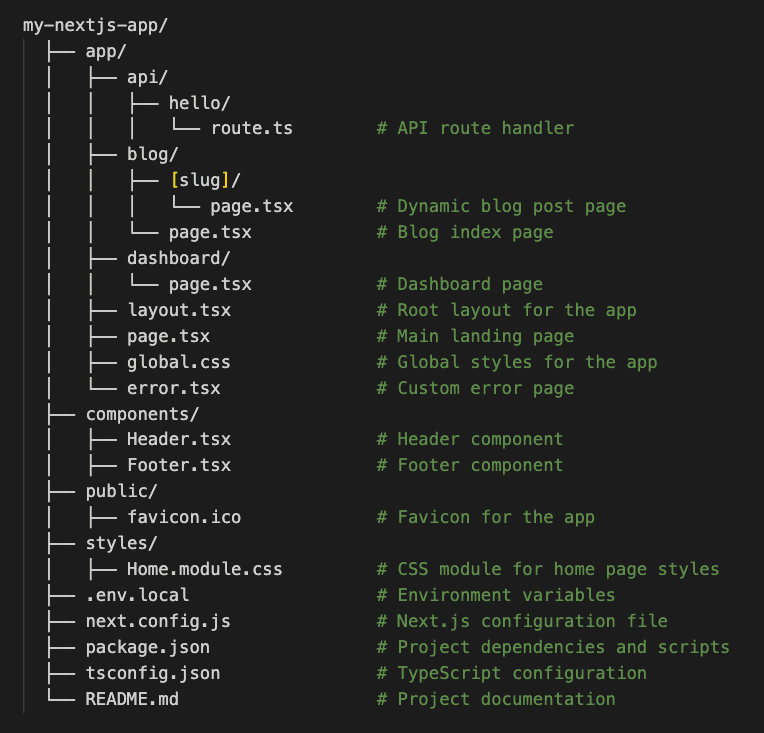Click the .env.local file entry
Viewport: 764px width, 733px height.
click(x=137, y=595)
